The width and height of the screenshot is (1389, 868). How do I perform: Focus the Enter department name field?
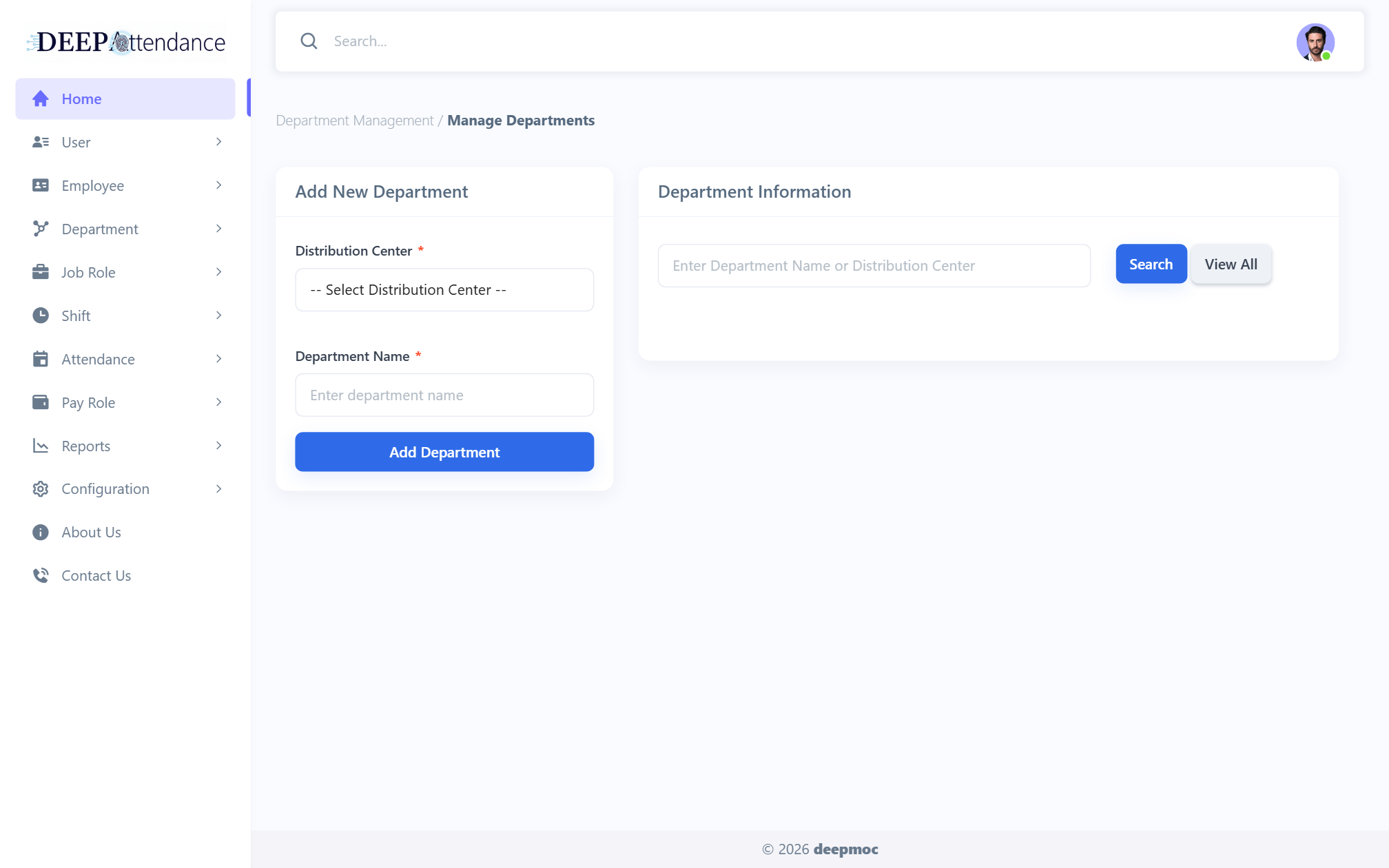[444, 395]
